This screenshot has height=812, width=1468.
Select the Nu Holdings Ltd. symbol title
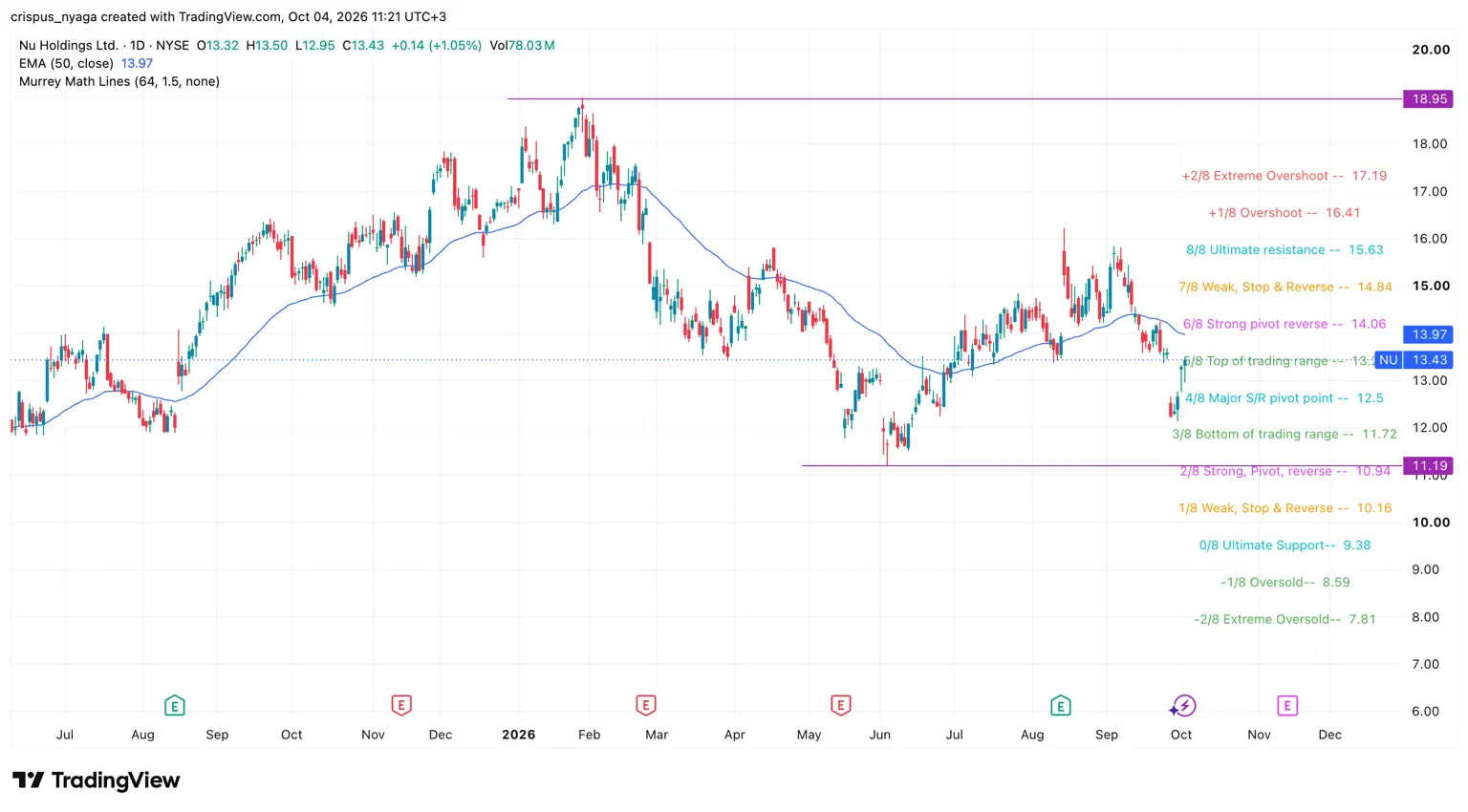[69, 45]
